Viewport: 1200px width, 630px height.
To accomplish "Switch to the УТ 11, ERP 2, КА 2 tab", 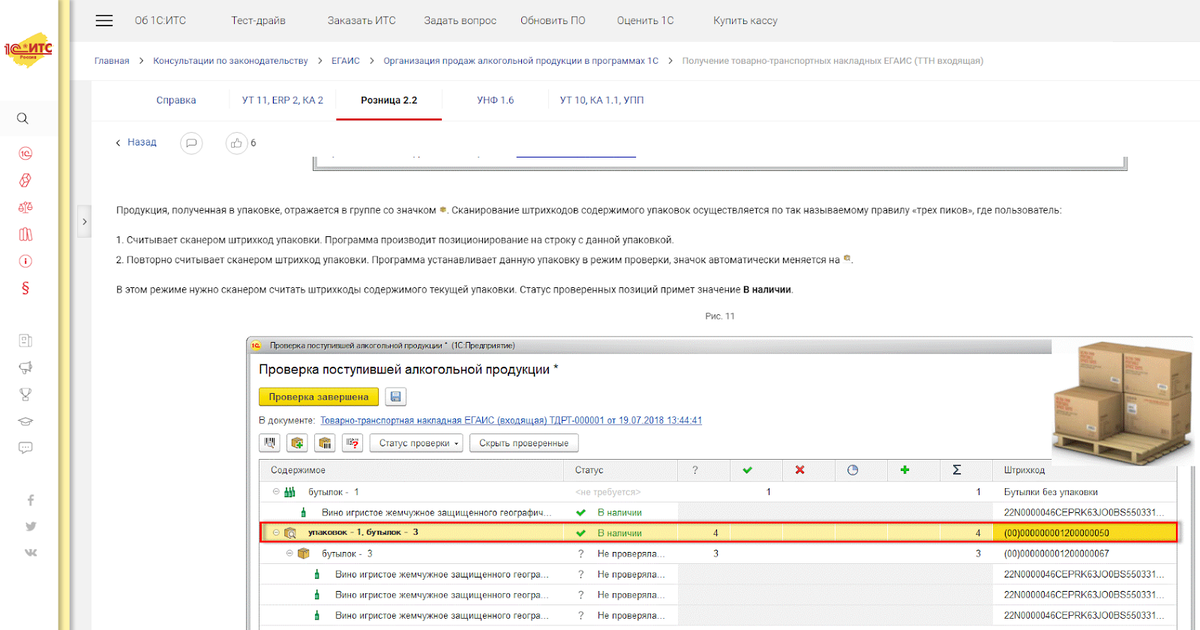I will coord(282,100).
